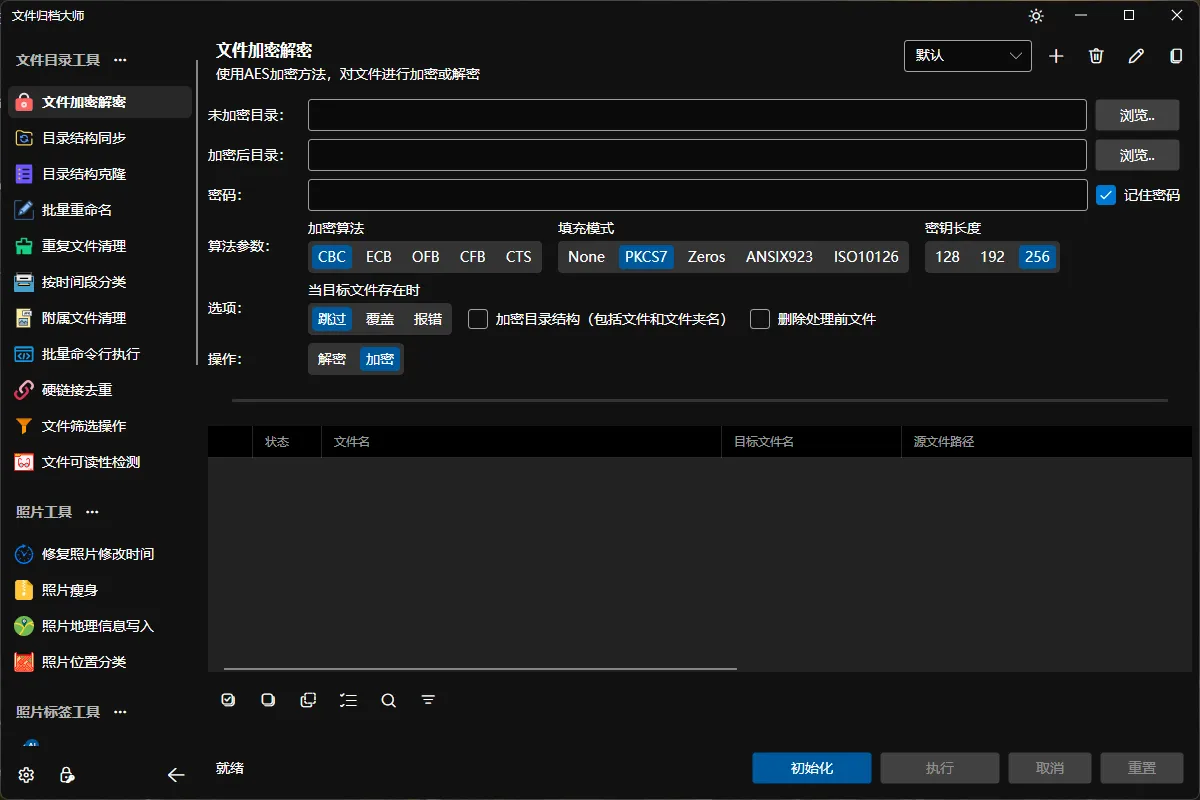Click the select-all checkbox icon under the list
The image size is (1200, 800).
pos(228,700)
